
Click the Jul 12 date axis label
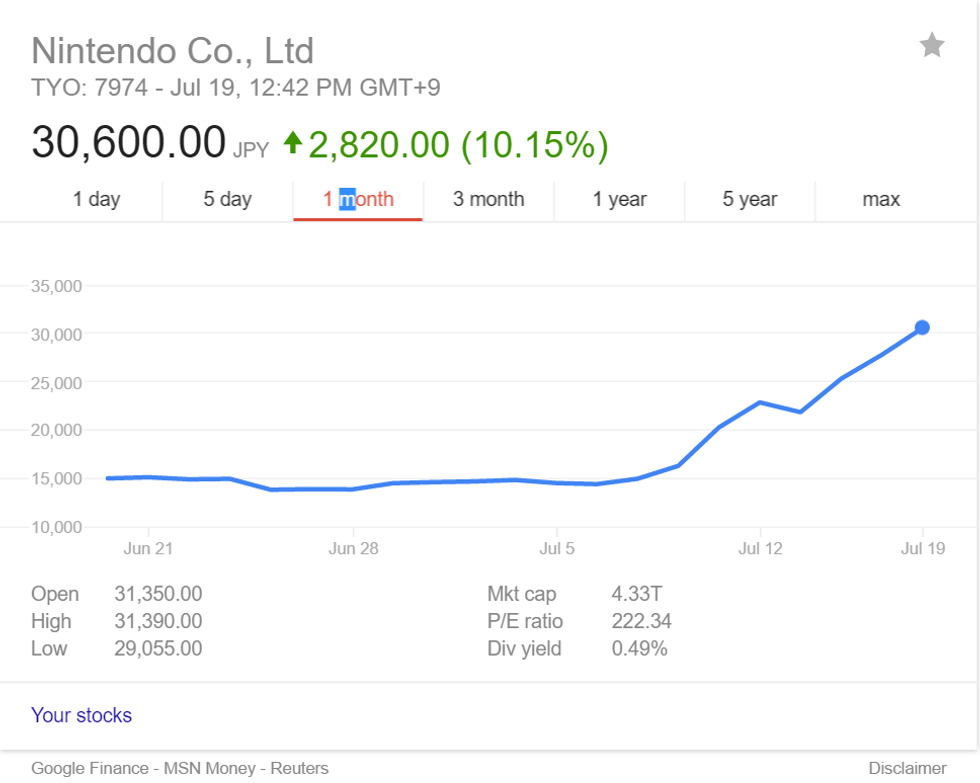pyautogui.click(x=760, y=548)
